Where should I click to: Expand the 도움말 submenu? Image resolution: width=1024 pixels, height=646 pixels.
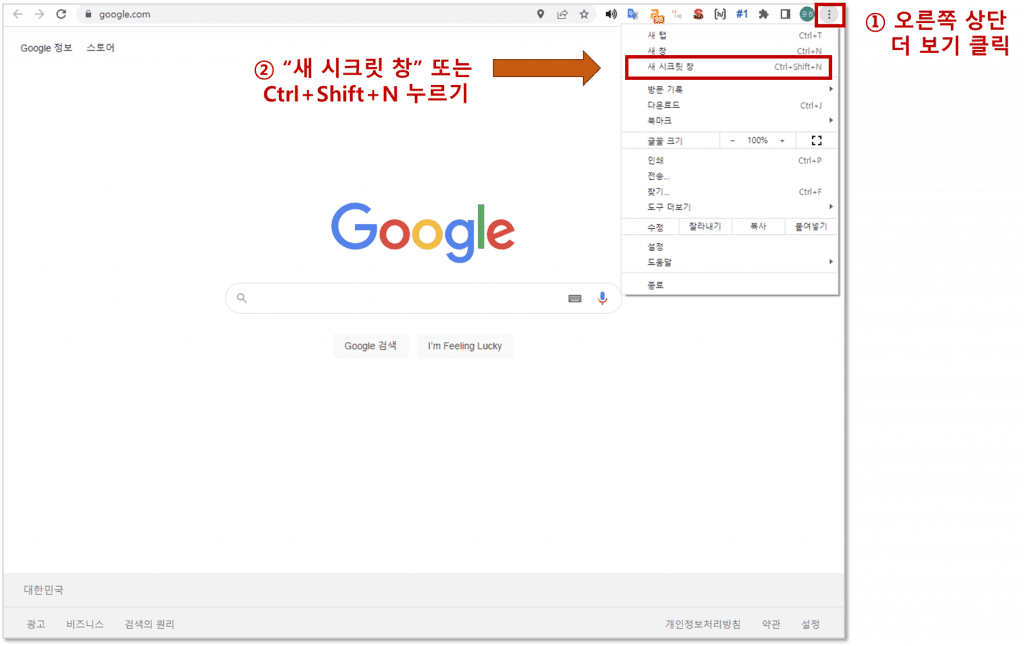730,263
